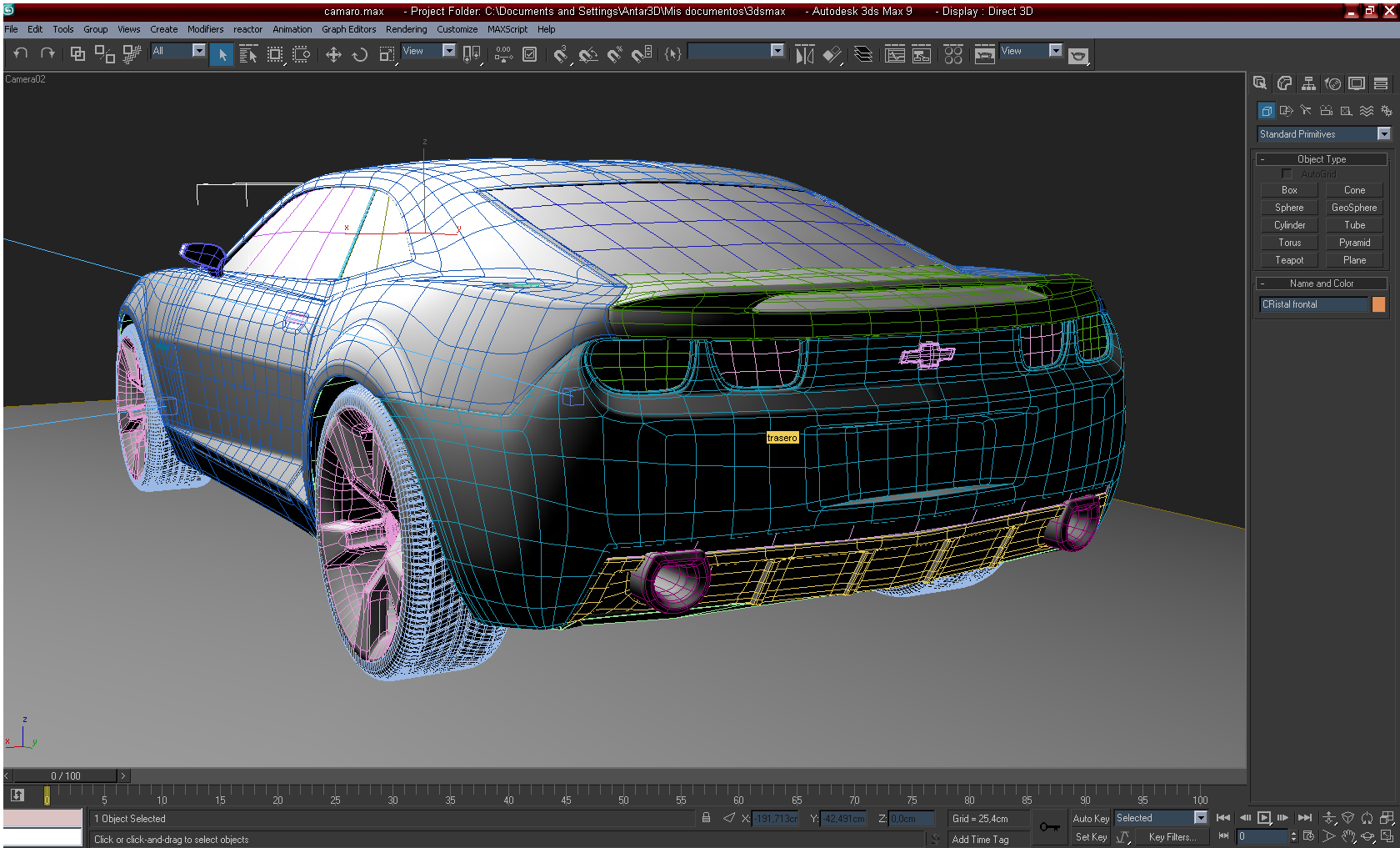Open Edit Named Selection Sets

[673, 54]
